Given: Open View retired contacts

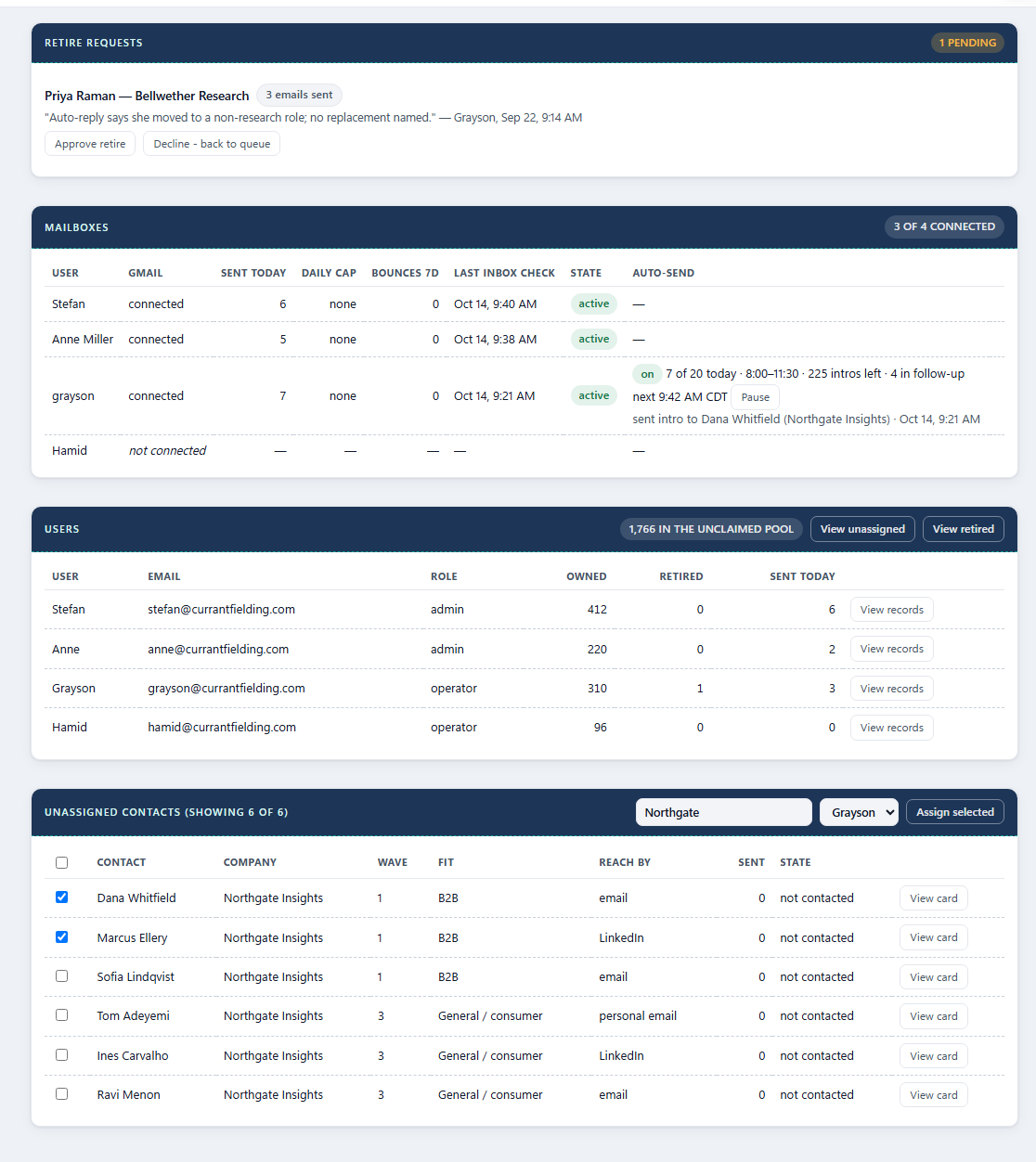Looking at the screenshot, I should click(963, 529).
